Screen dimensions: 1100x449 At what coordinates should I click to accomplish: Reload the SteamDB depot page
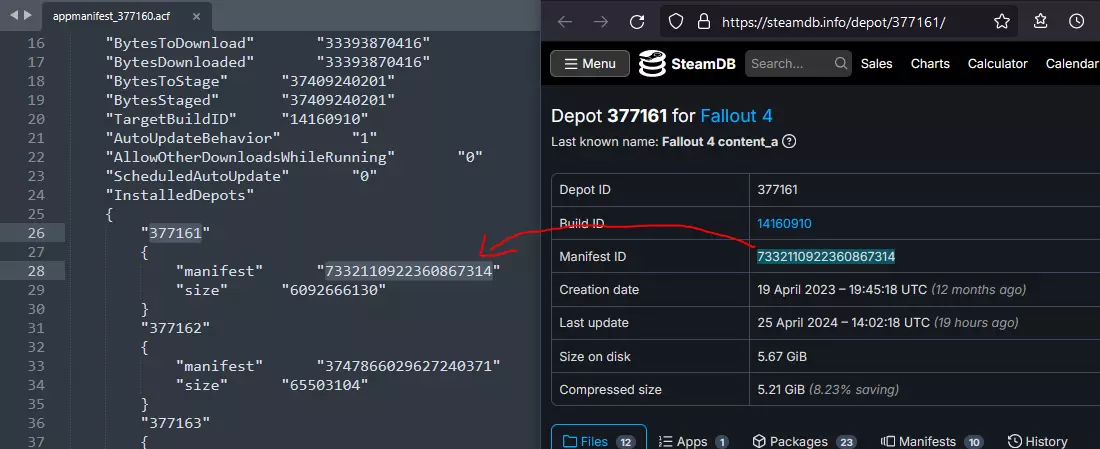click(x=636, y=21)
